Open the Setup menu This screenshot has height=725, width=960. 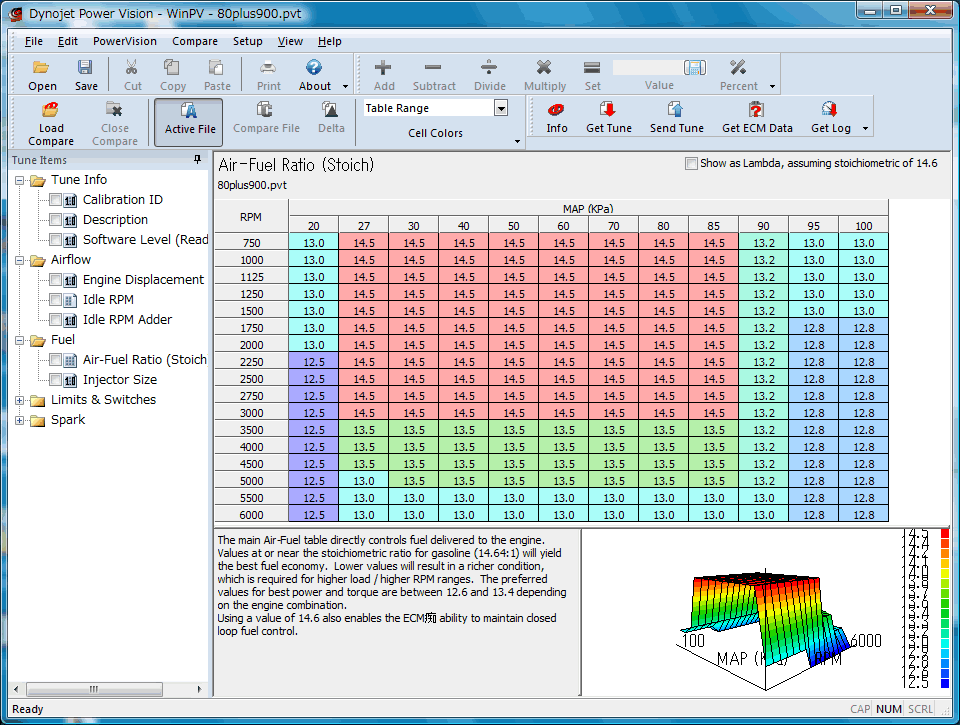(x=247, y=41)
